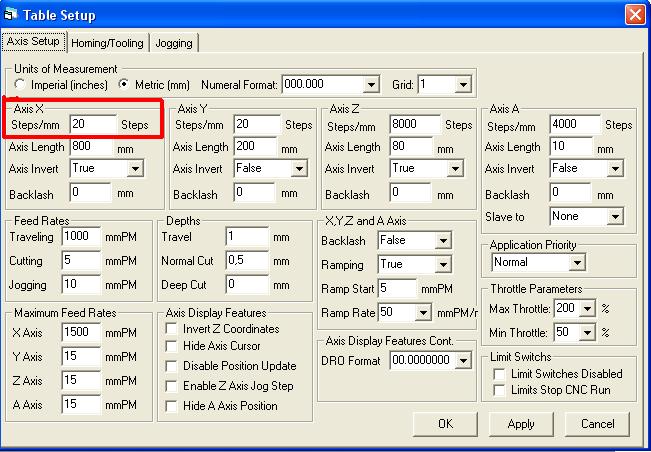This screenshot has height=452, width=651.
Task: Select the Metric (mm) radio button
Action: [x=125, y=85]
